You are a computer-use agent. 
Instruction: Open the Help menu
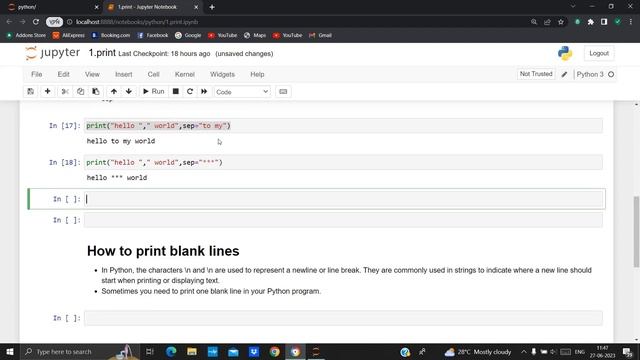(257, 74)
